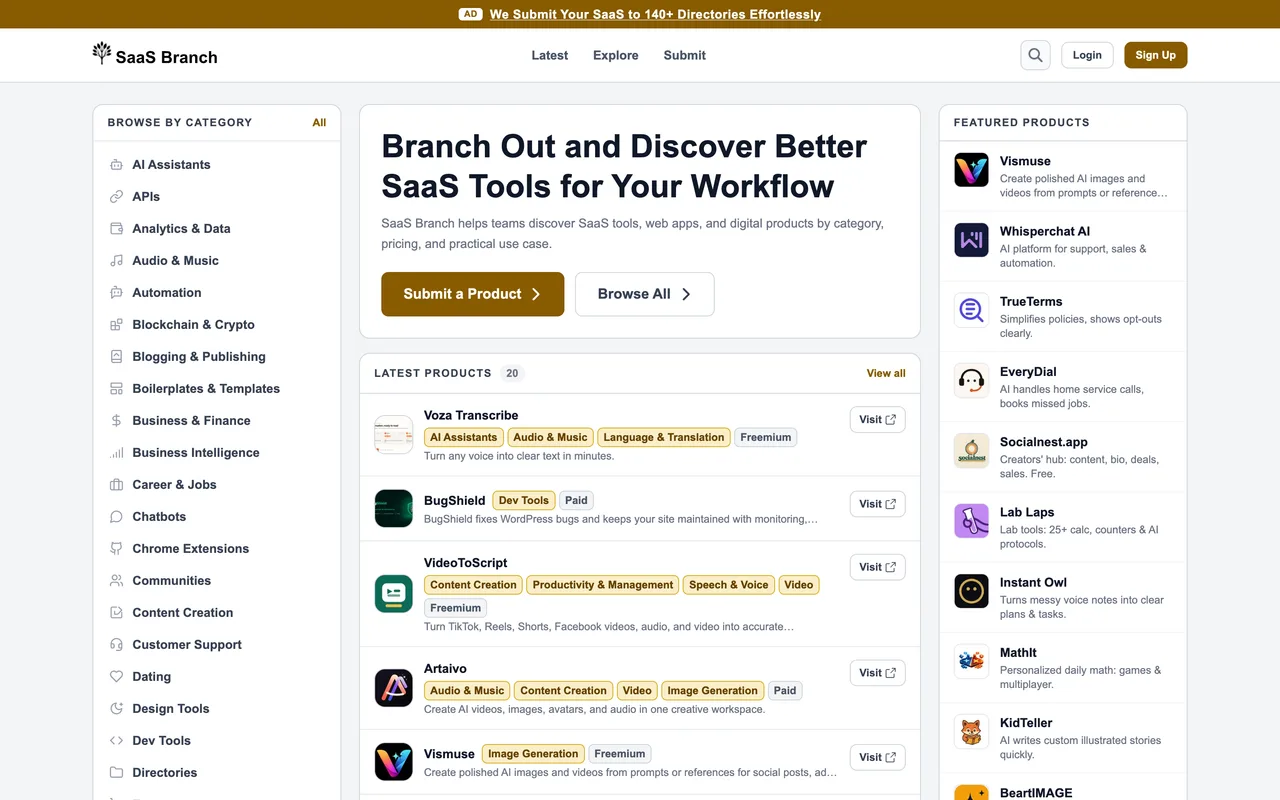Click the KidTeller fox logo
Image resolution: width=1280 pixels, height=800 pixels.
click(x=971, y=731)
